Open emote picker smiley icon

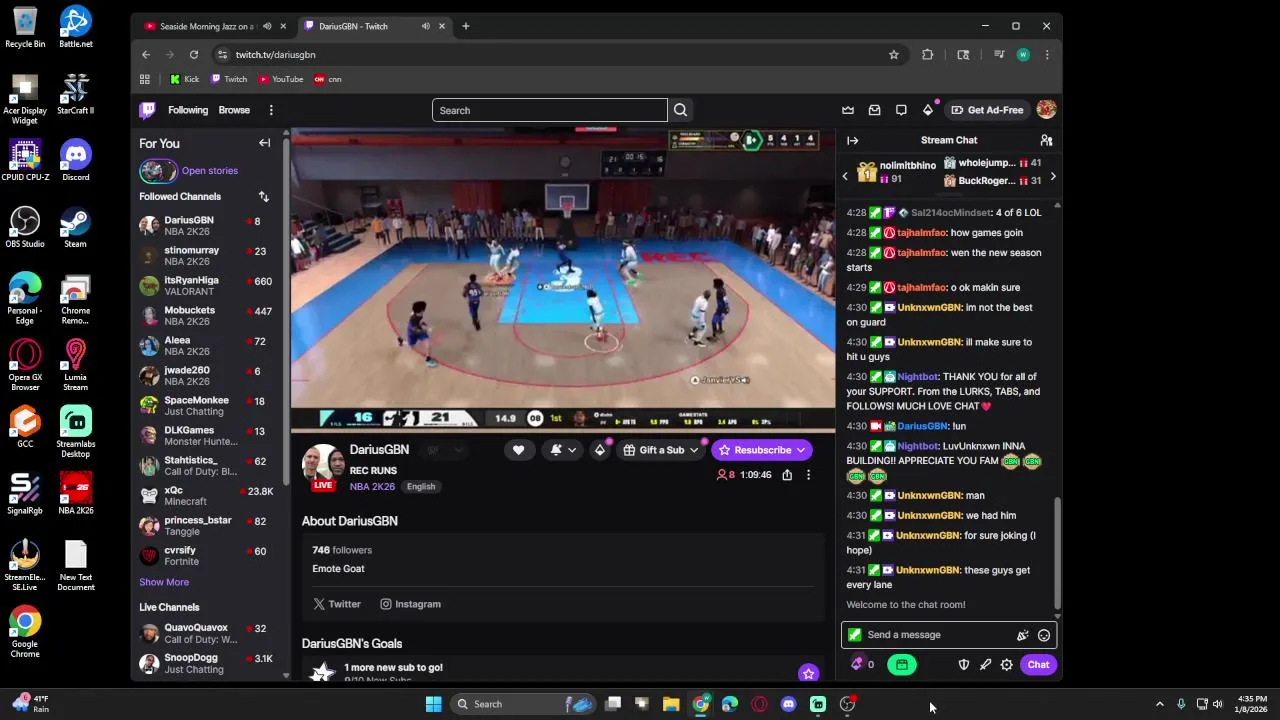click(1044, 635)
